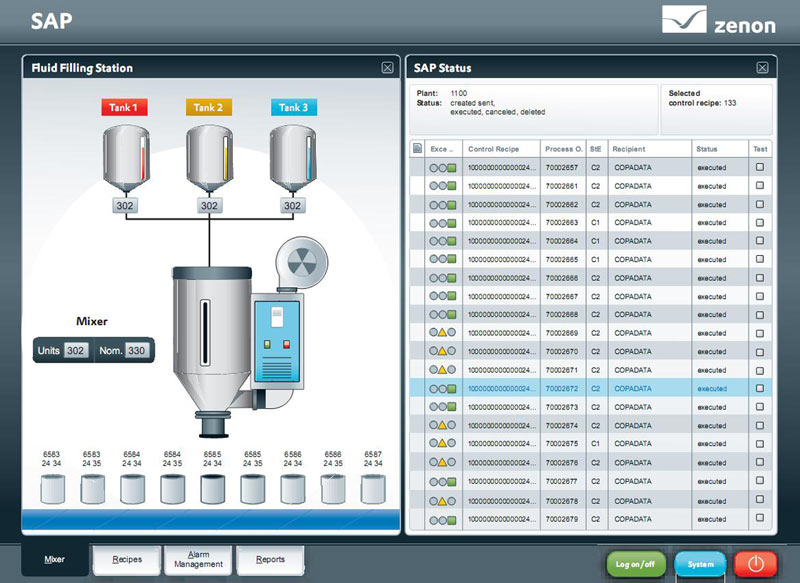Click the Mixer Nom. value field 330
800x583 pixels.
[x=135, y=351]
